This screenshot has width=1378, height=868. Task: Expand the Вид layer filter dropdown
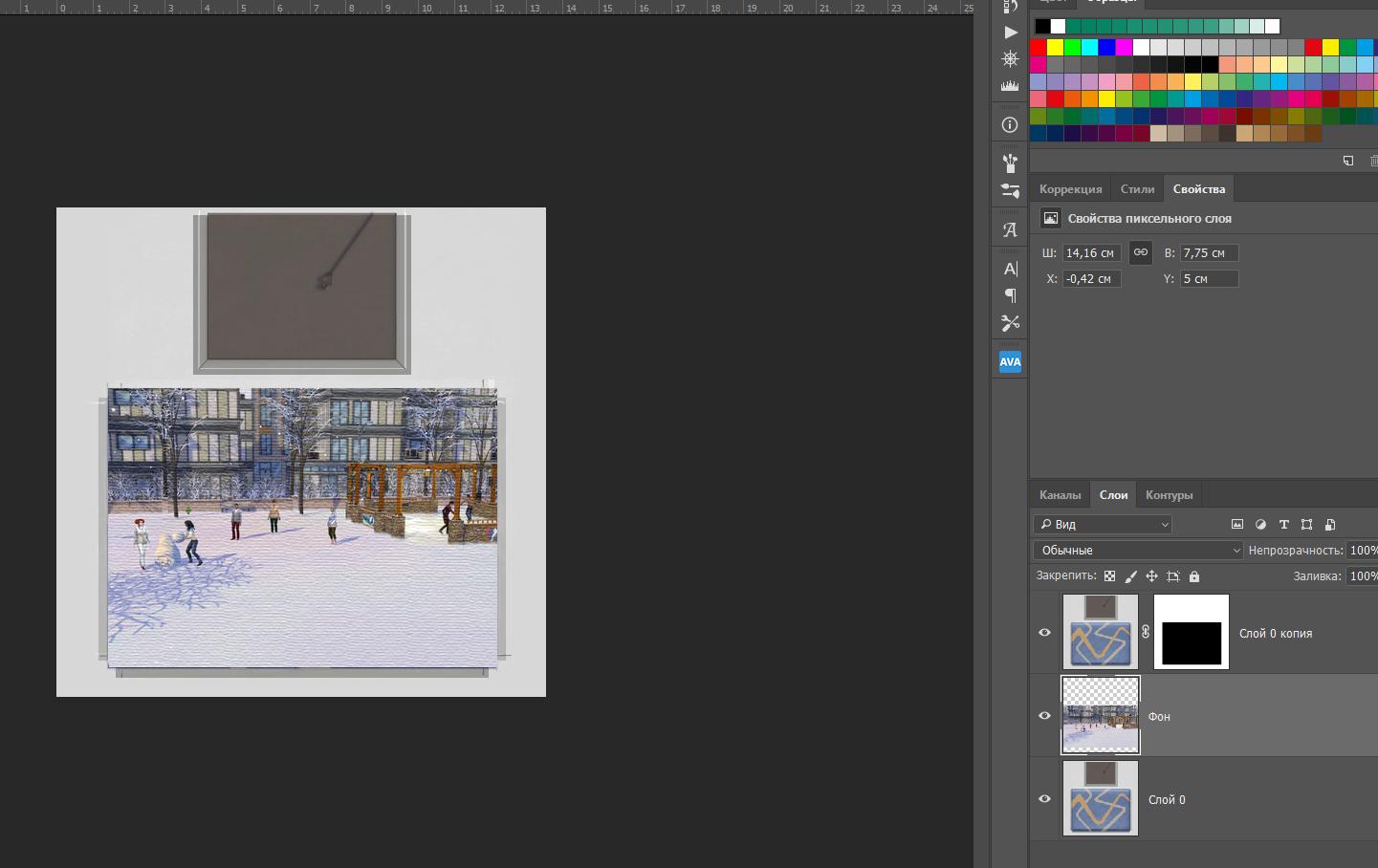coord(1103,525)
